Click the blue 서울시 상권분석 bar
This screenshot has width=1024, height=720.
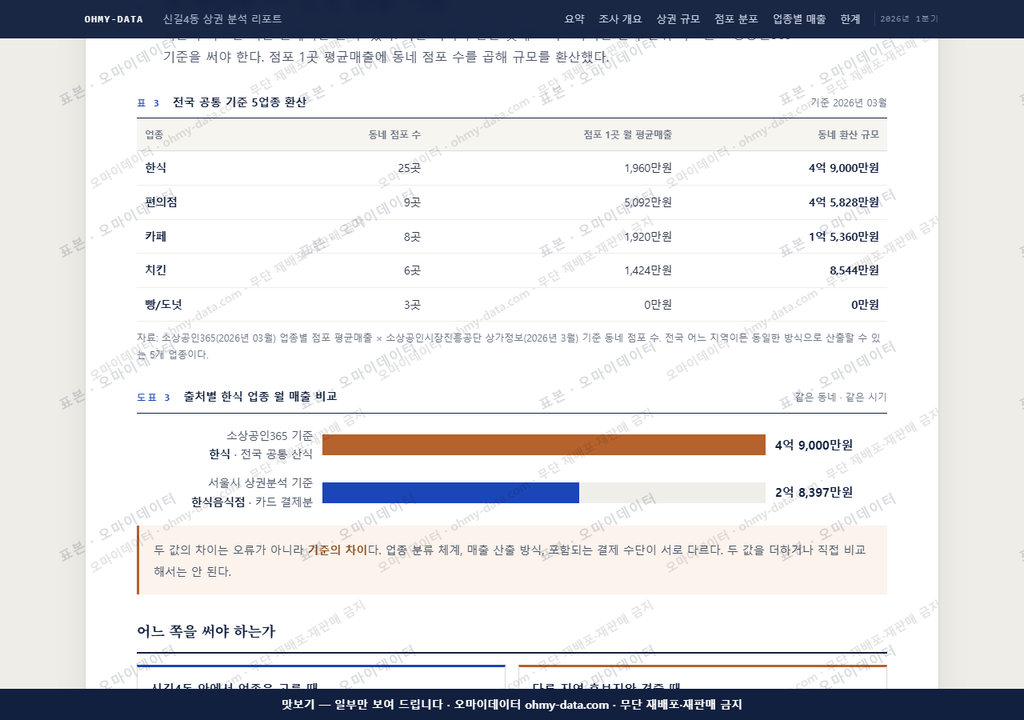[x=451, y=493]
